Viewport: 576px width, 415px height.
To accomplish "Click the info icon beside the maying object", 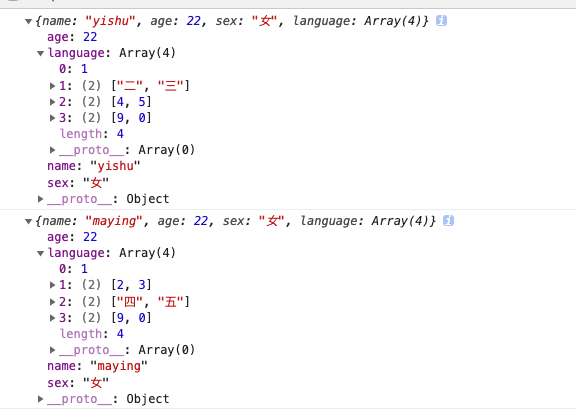I will pyautogui.click(x=448, y=221).
